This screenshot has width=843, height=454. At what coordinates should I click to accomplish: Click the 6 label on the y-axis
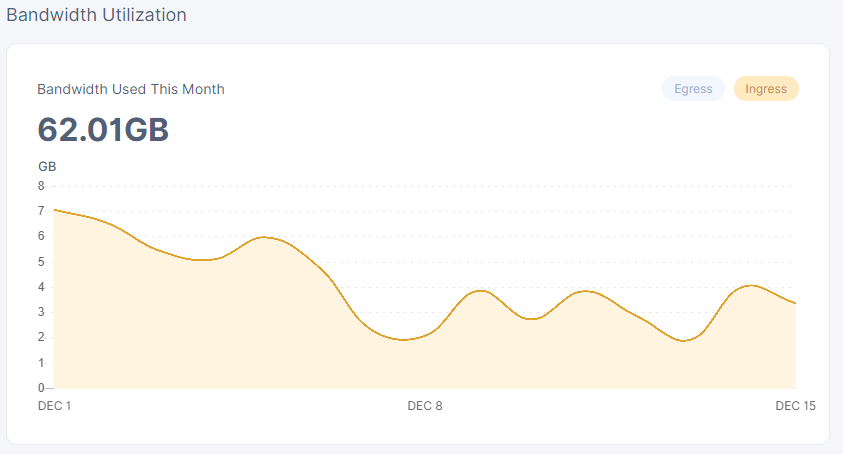click(41, 236)
